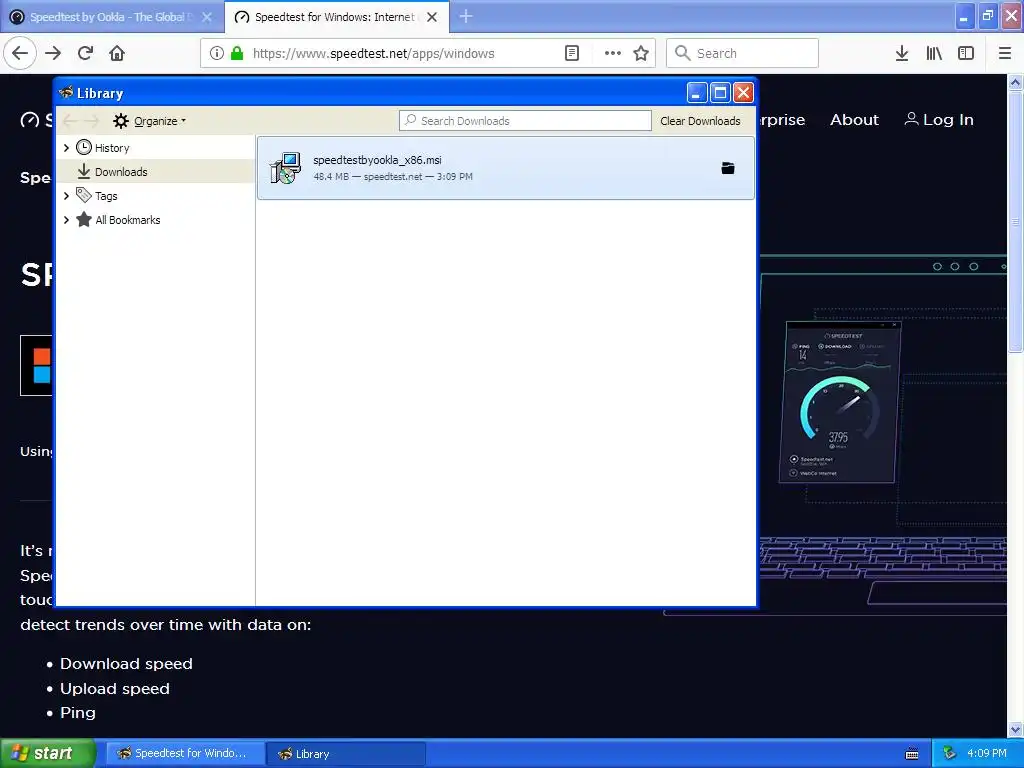Click the msi installer file icon
The image size is (1024, 768).
pyautogui.click(x=285, y=168)
